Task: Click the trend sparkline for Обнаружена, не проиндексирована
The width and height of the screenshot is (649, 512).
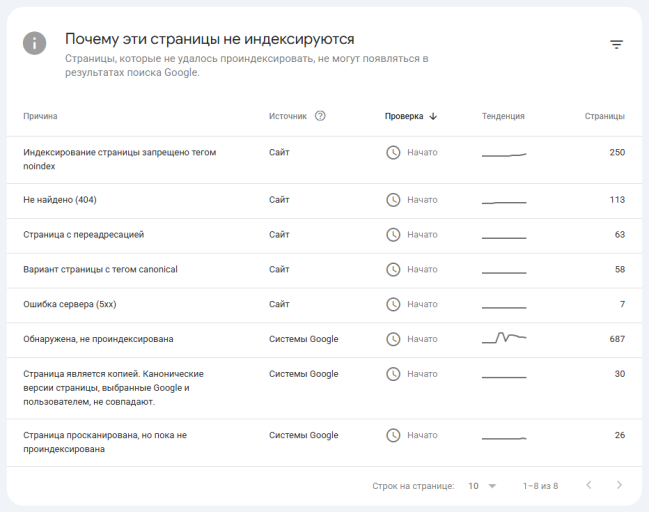Action: [x=504, y=338]
